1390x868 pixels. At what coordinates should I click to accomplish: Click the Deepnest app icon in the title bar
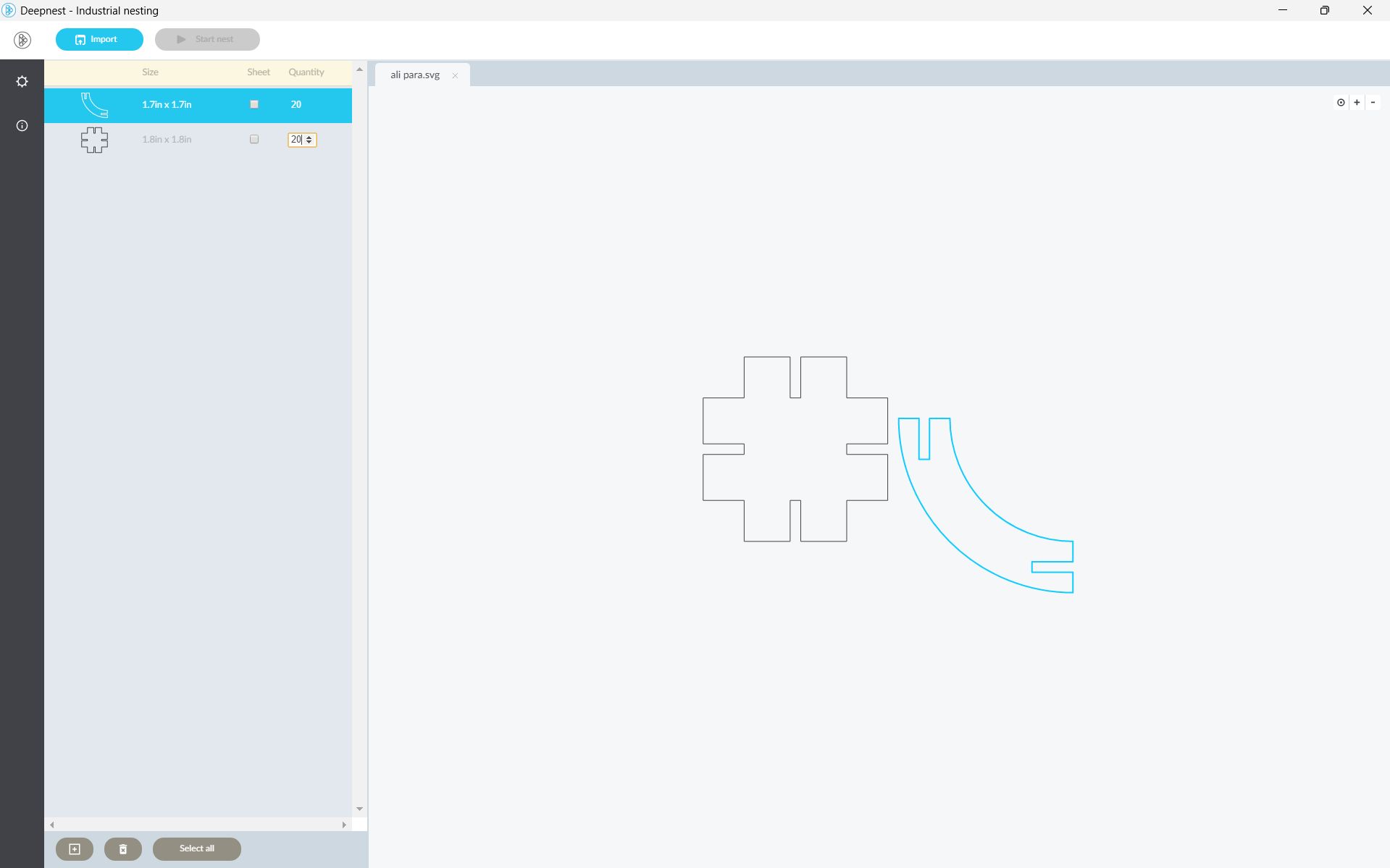[x=9, y=11]
